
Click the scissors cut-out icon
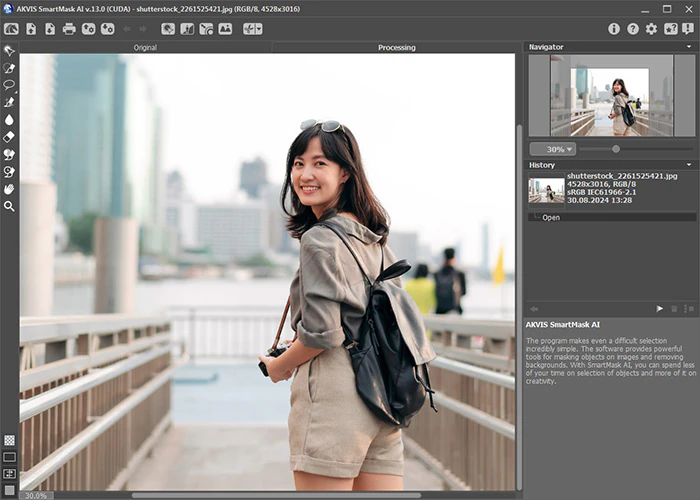pyautogui.click(x=249, y=29)
